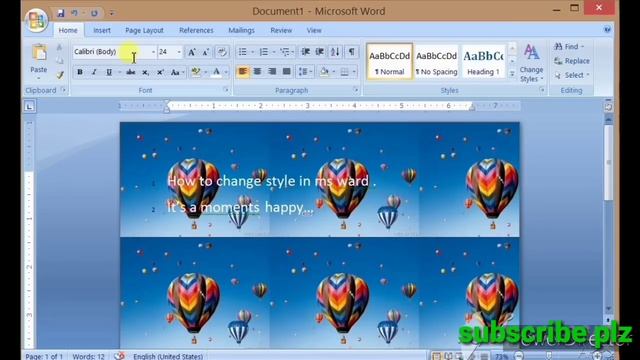This screenshot has width=640, height=360.
Task: Open the Line Spacing dropdown
Action: (305, 72)
